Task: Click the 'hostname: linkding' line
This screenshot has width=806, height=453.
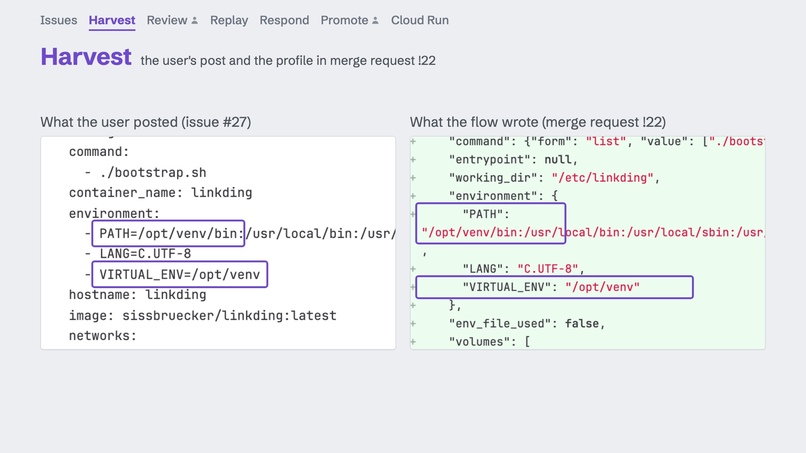Action: (x=137, y=295)
